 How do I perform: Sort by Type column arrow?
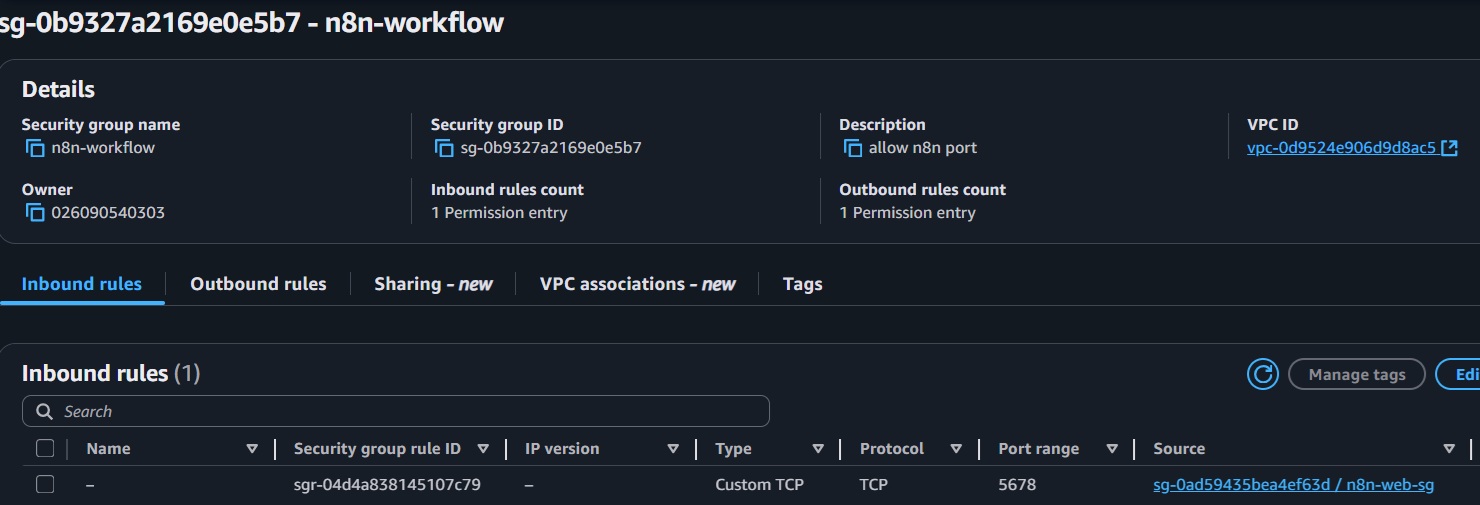coord(818,449)
